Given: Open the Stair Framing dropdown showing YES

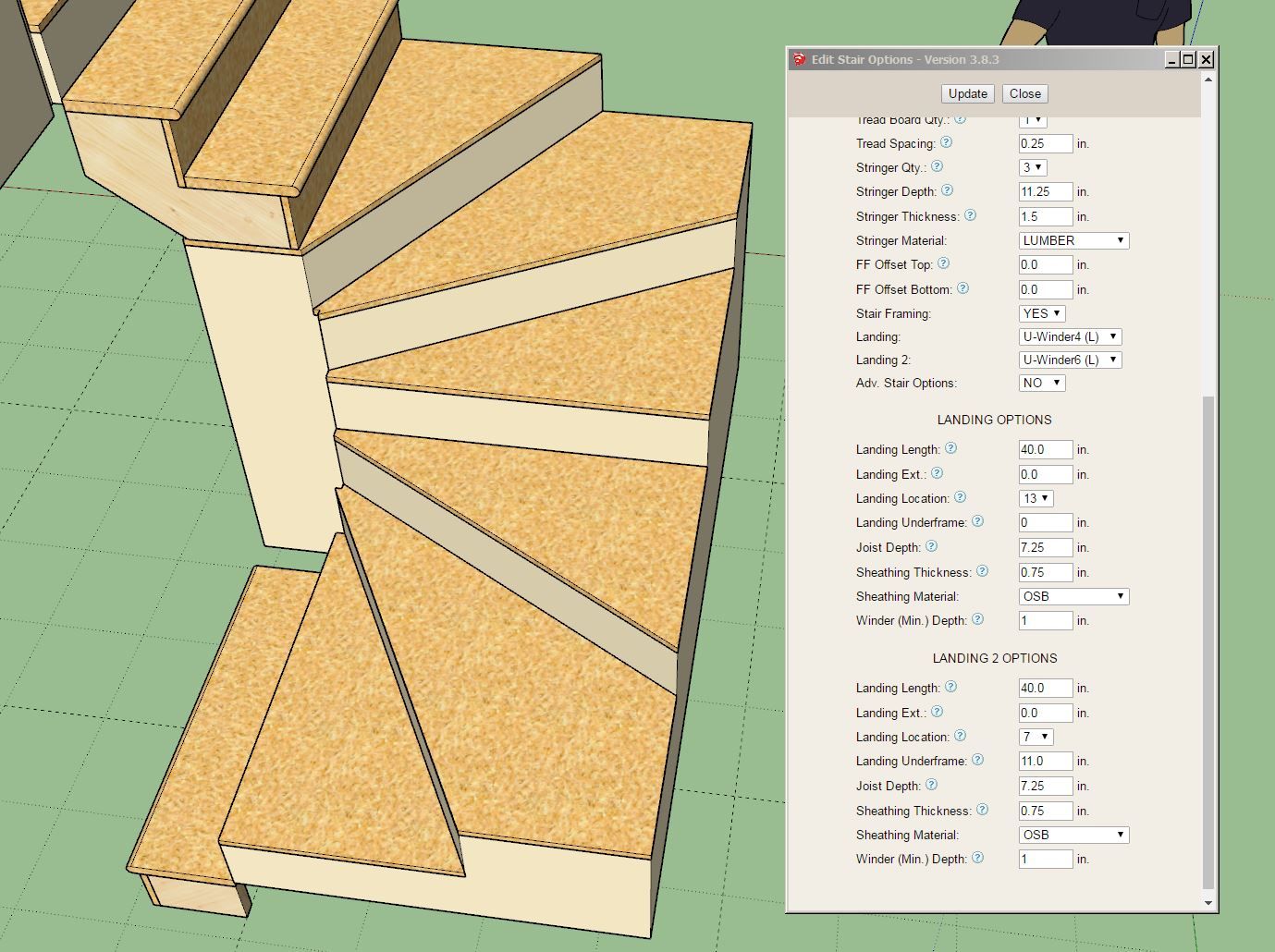Looking at the screenshot, I should click(x=1042, y=313).
